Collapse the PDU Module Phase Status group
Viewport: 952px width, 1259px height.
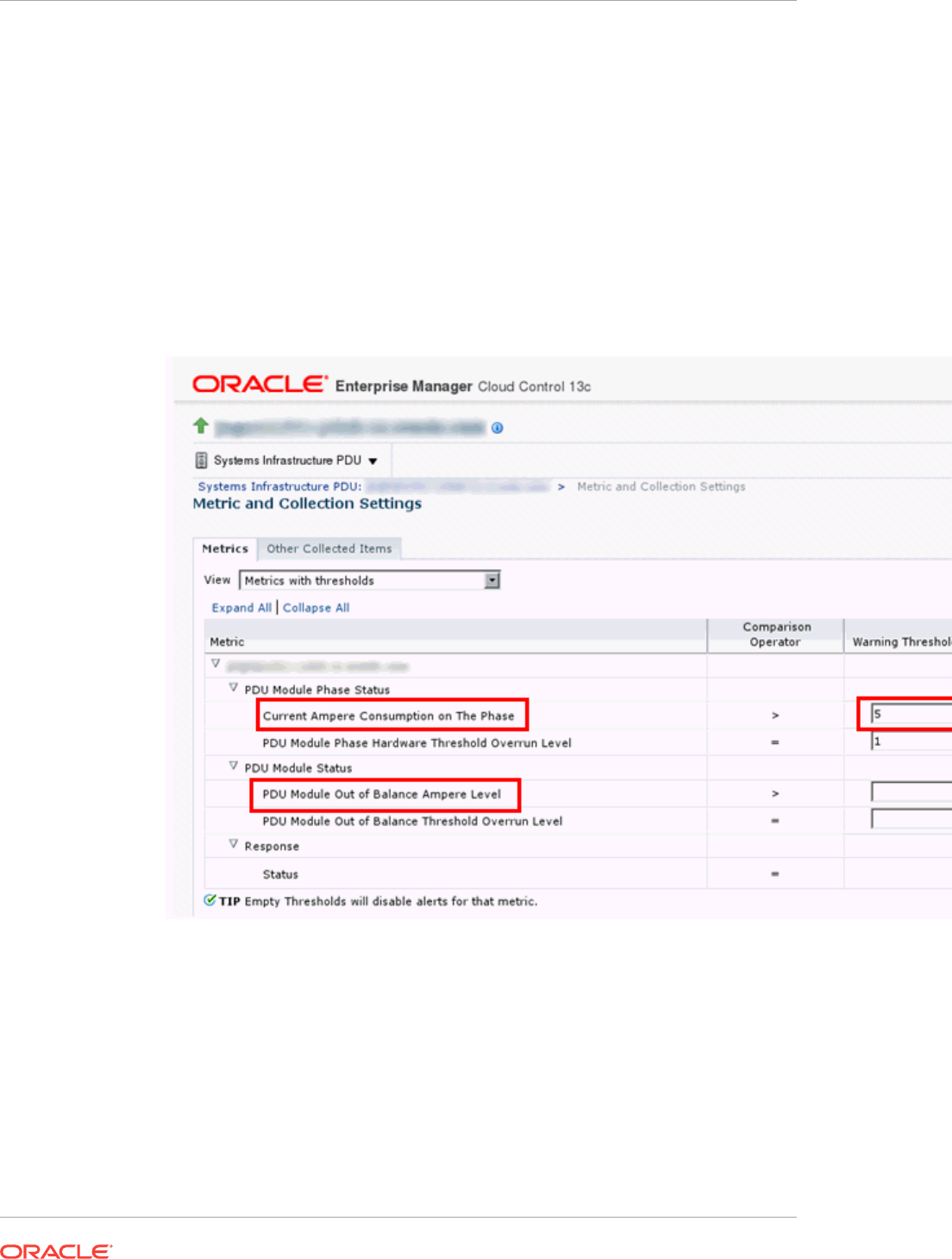(x=233, y=688)
